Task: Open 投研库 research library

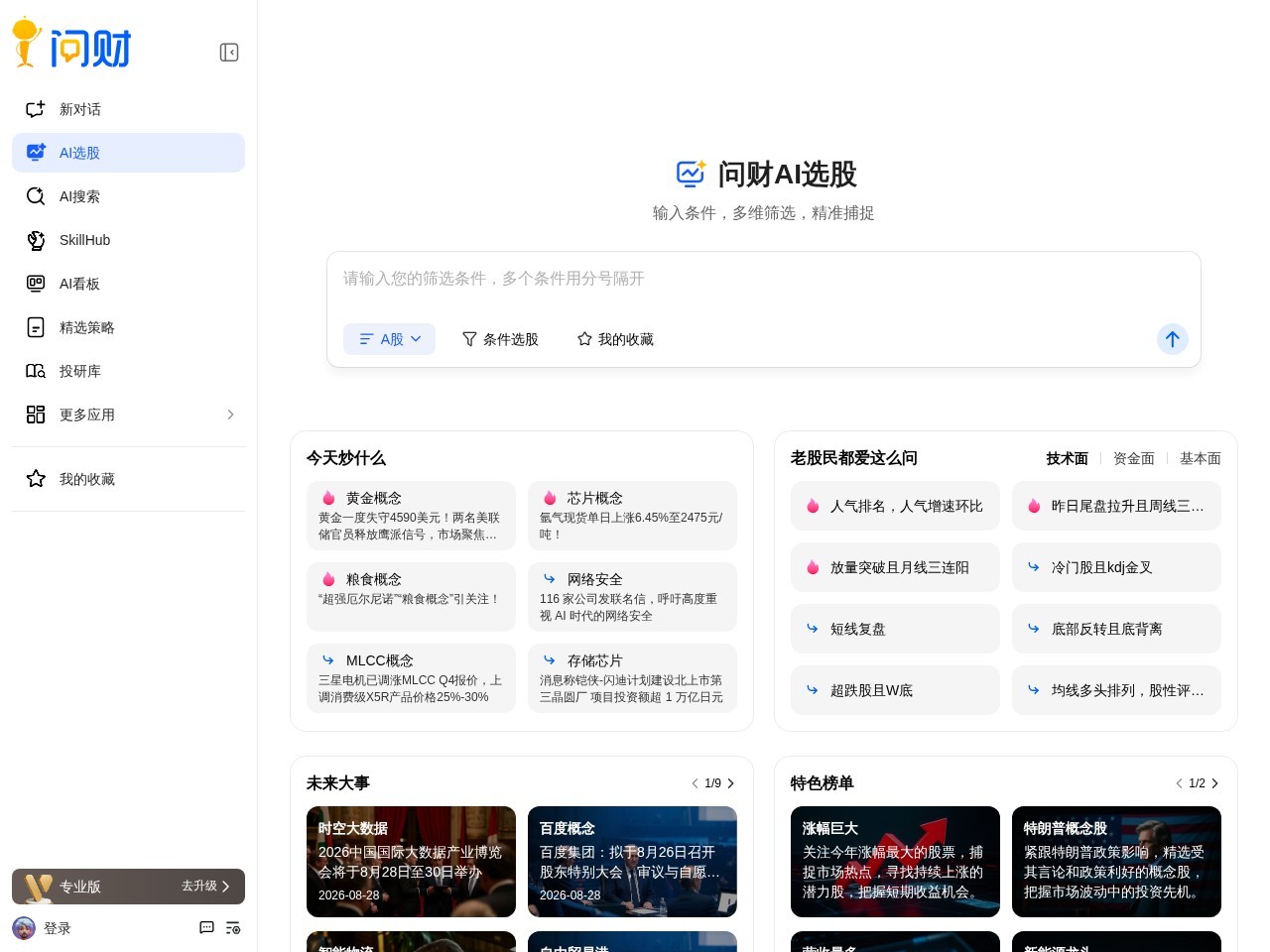Action: tap(128, 371)
